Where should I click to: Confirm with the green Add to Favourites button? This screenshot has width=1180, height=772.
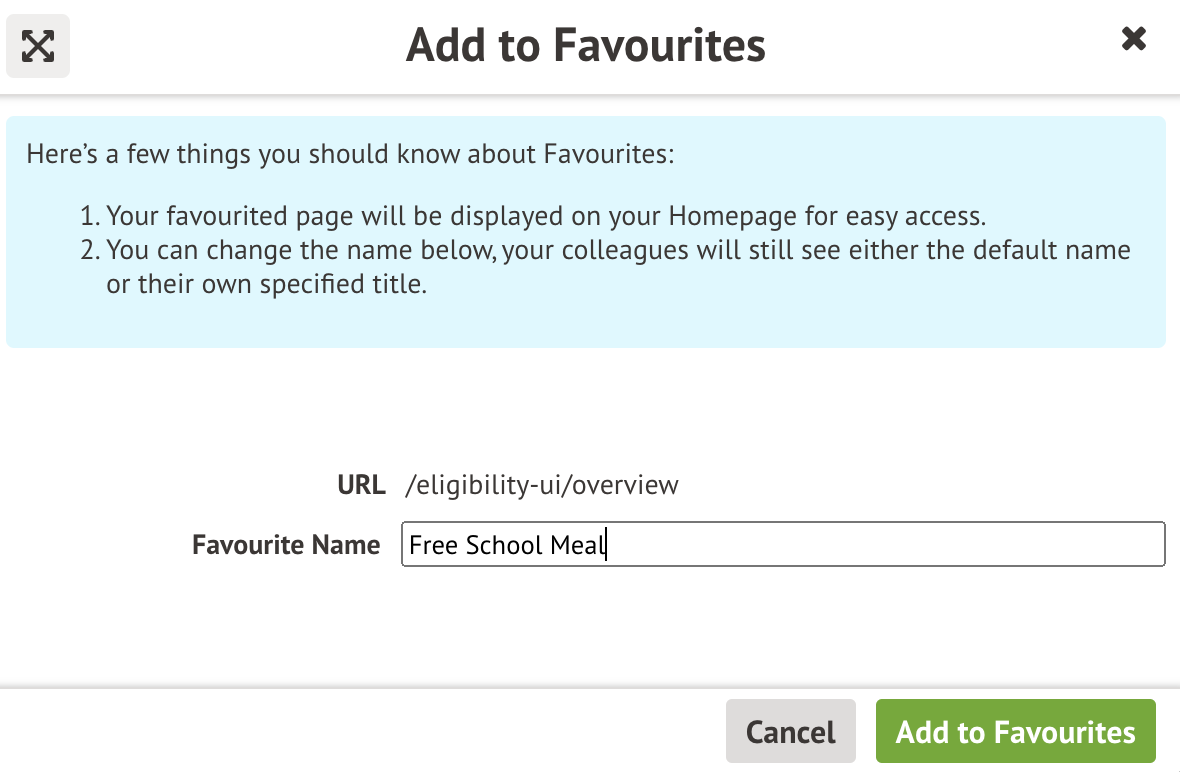click(x=1015, y=732)
